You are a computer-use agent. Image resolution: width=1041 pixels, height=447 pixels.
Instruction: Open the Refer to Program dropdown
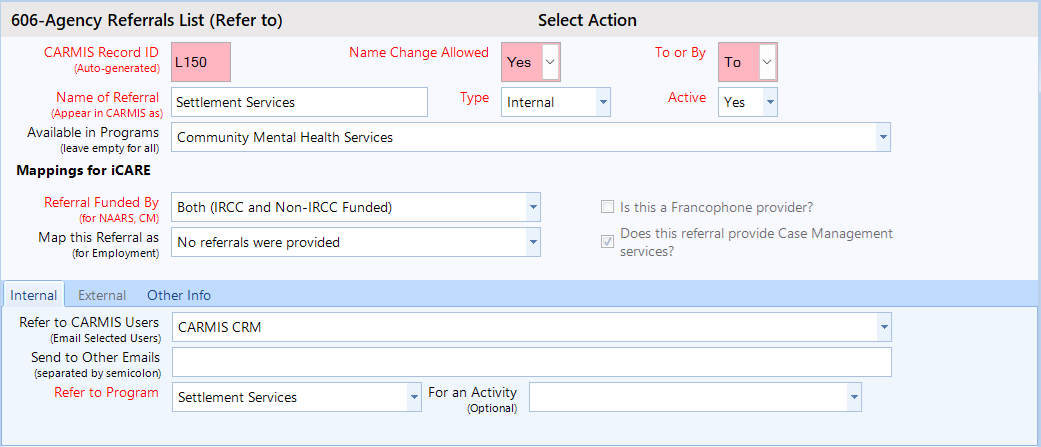point(414,397)
